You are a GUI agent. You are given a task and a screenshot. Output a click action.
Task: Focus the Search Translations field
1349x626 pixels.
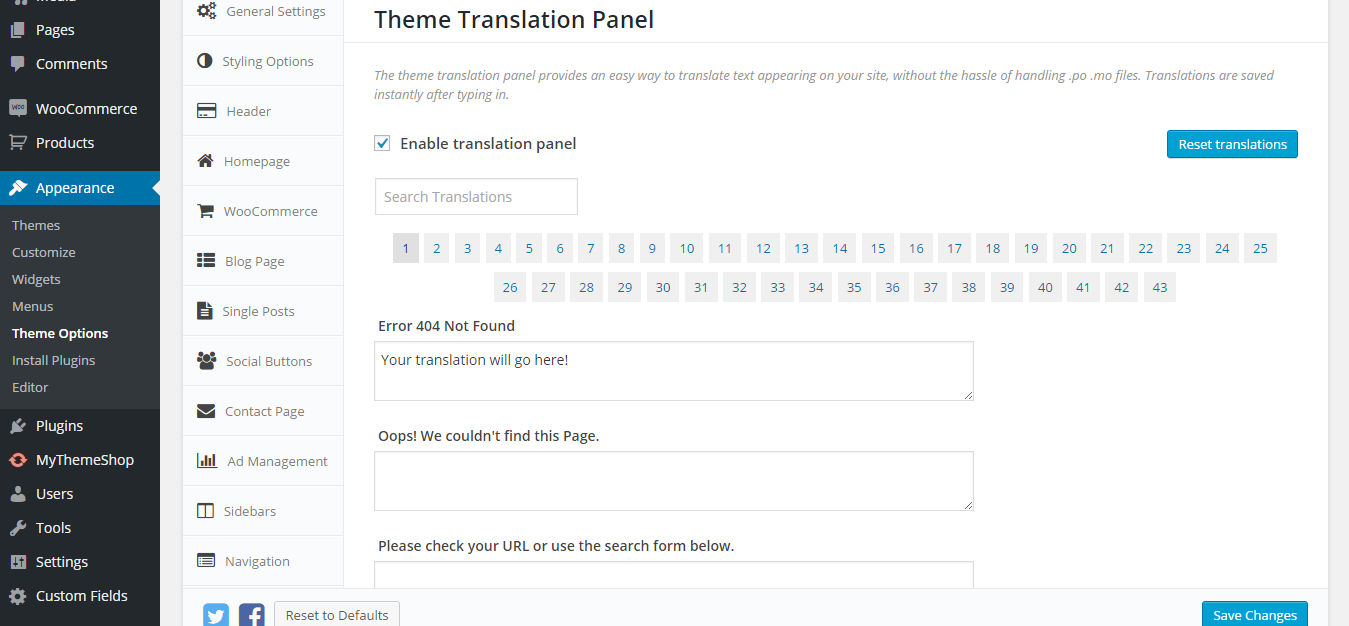pos(476,197)
